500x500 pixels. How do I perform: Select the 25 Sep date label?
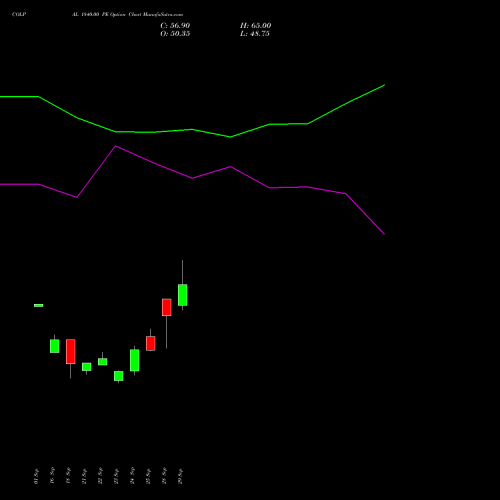(148, 476)
